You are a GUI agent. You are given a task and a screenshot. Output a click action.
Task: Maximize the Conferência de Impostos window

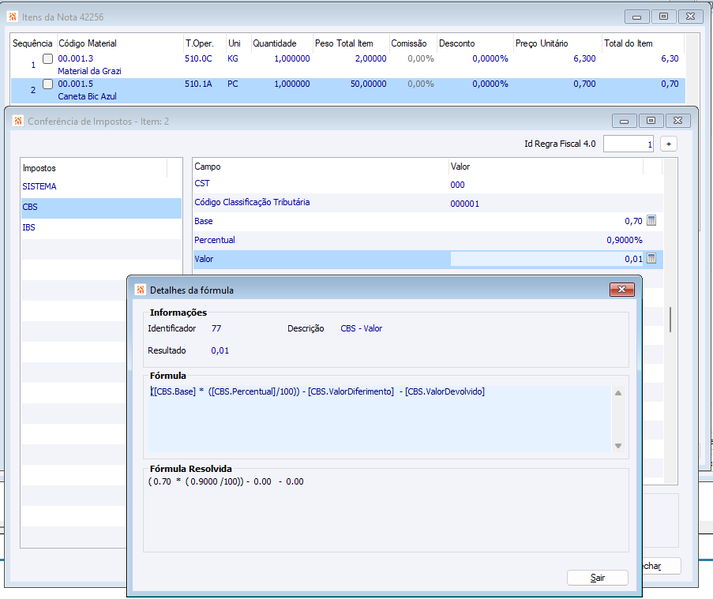(651, 121)
